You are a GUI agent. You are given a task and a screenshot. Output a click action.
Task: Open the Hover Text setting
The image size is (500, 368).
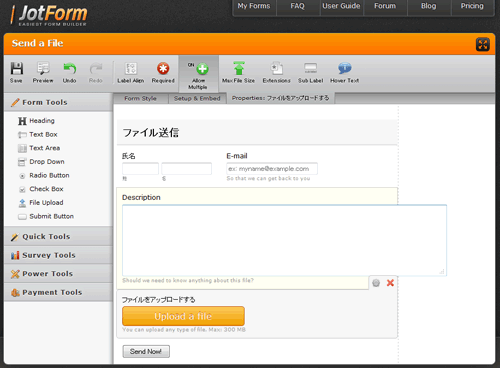tap(345, 72)
